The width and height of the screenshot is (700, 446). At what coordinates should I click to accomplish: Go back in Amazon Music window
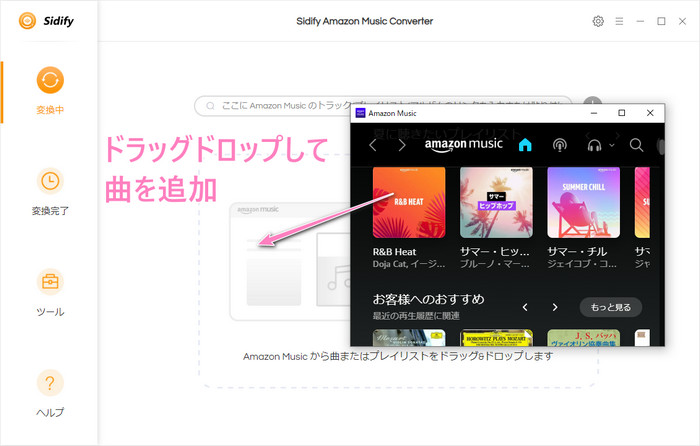pyautogui.click(x=373, y=145)
